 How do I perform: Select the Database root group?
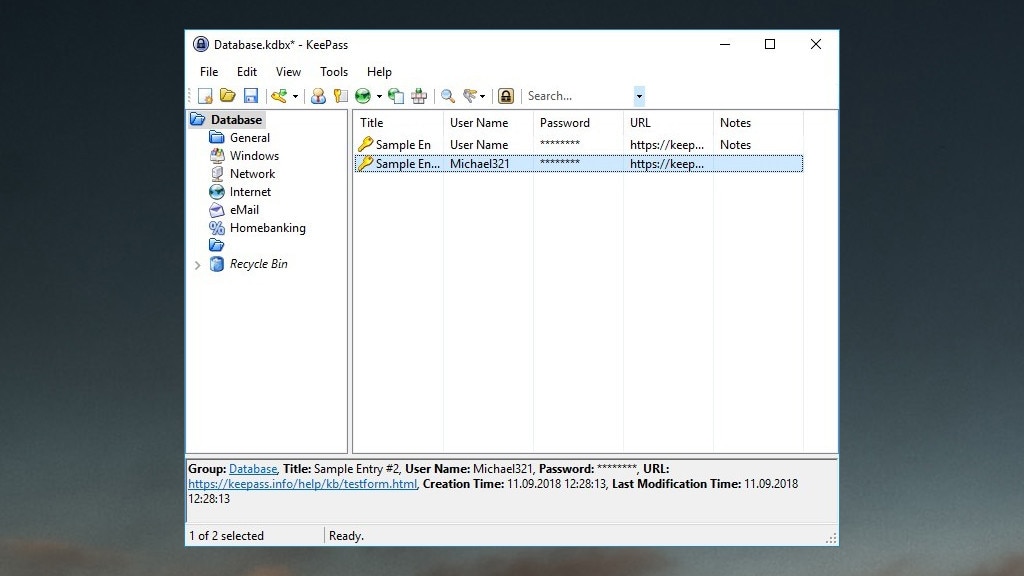(x=236, y=120)
